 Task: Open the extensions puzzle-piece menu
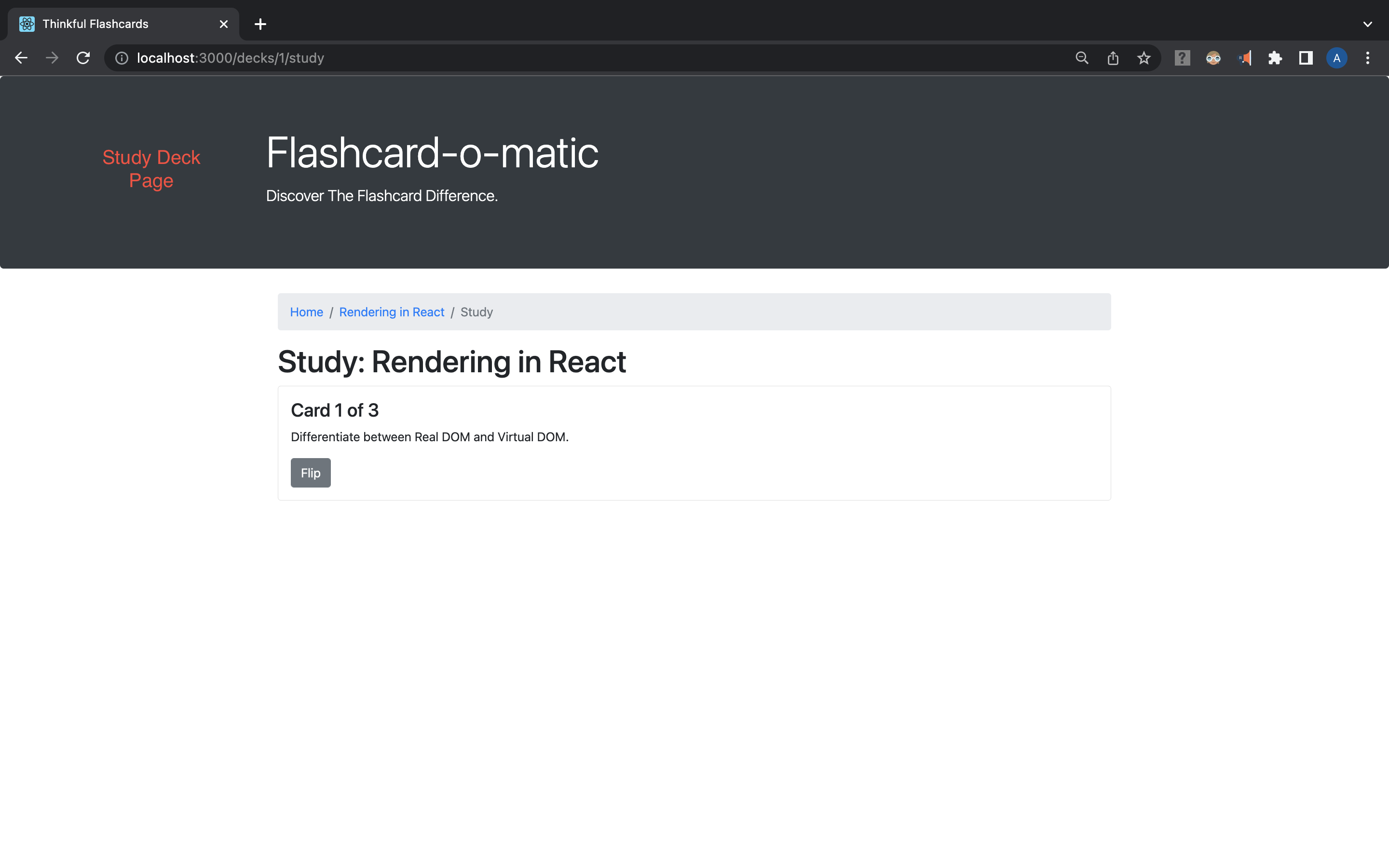[x=1275, y=57]
